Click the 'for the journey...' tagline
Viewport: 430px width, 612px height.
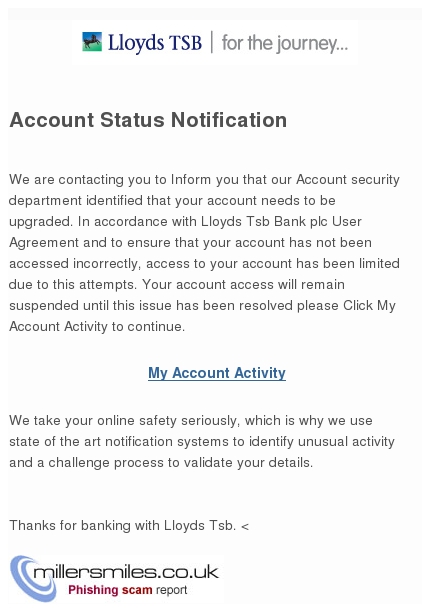tap(284, 43)
